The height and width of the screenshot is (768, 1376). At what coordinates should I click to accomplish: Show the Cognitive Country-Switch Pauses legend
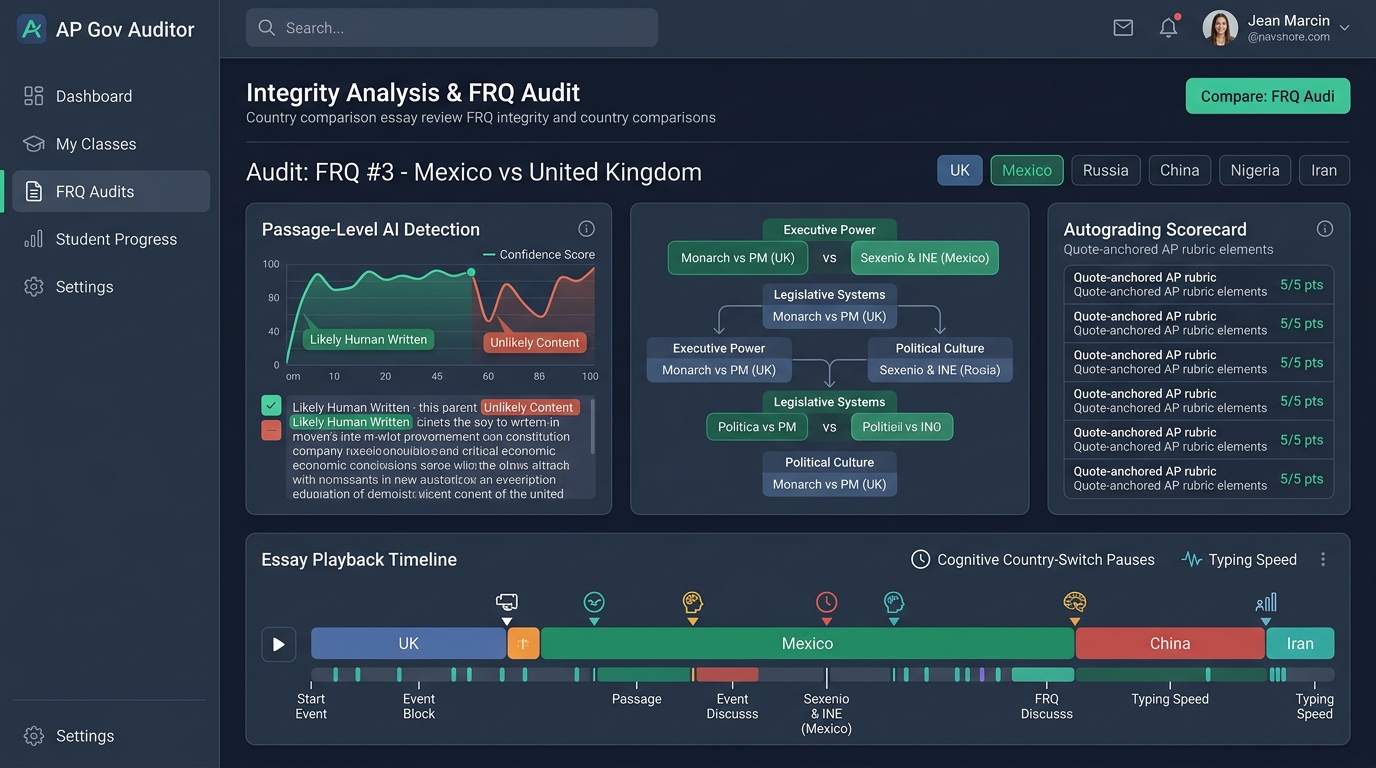(1033, 560)
